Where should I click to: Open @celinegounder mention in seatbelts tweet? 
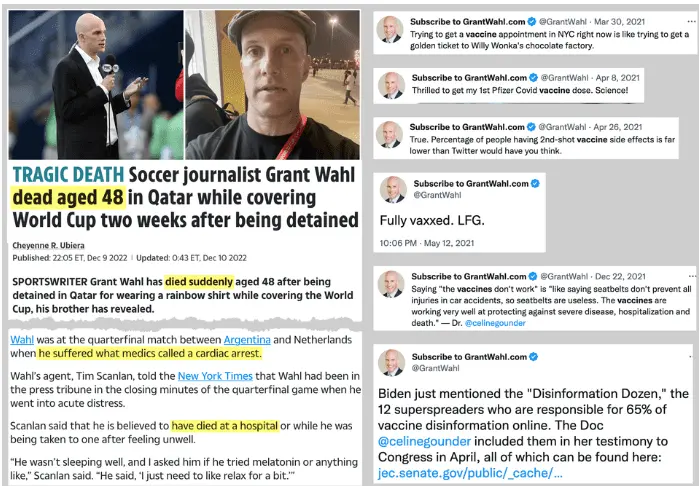(x=495, y=323)
